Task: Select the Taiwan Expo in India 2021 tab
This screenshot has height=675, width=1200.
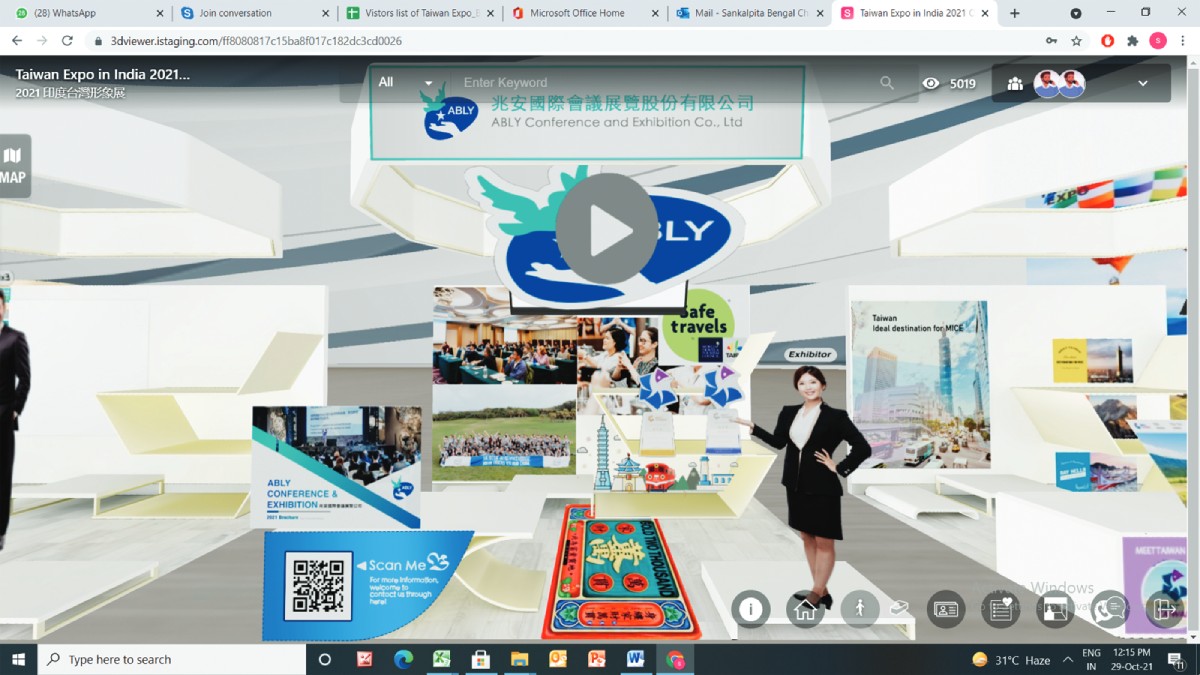Action: pos(914,13)
